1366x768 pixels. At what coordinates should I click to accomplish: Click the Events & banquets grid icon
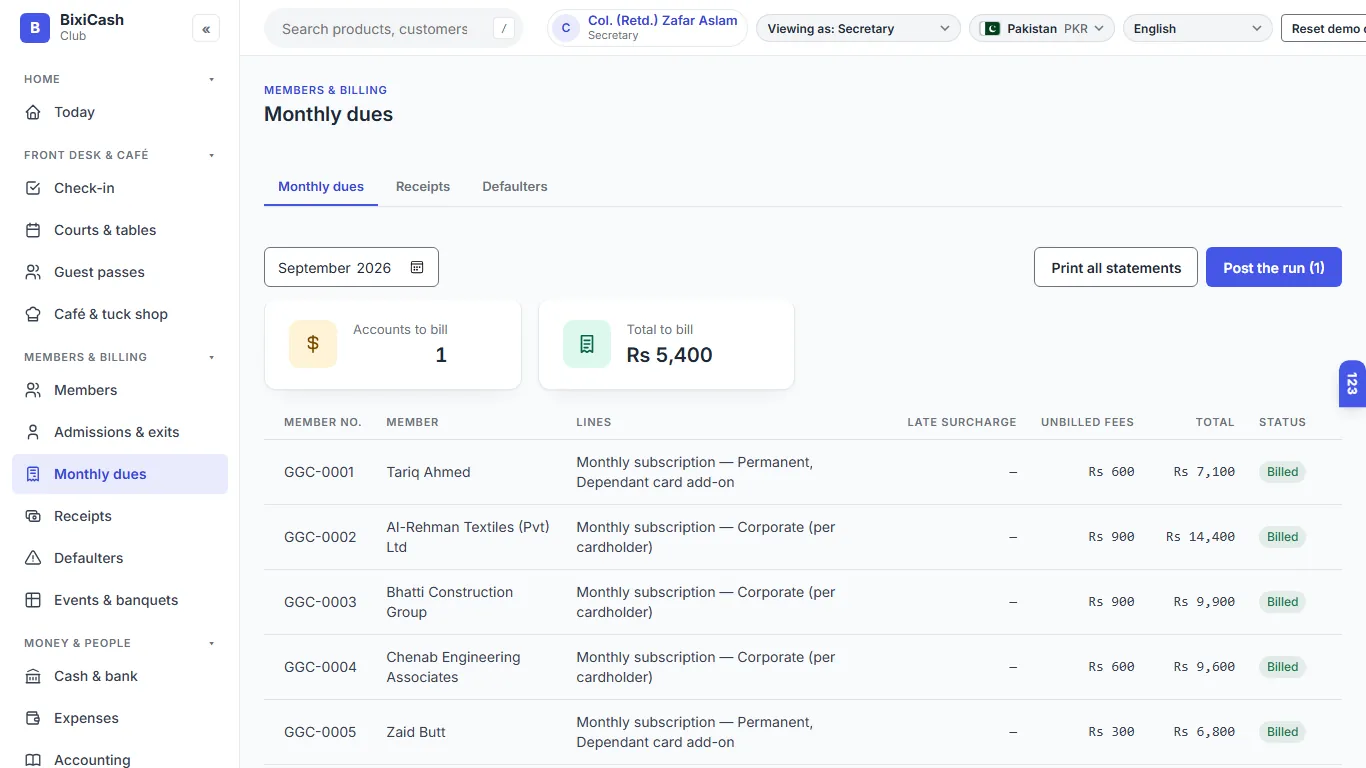point(33,600)
